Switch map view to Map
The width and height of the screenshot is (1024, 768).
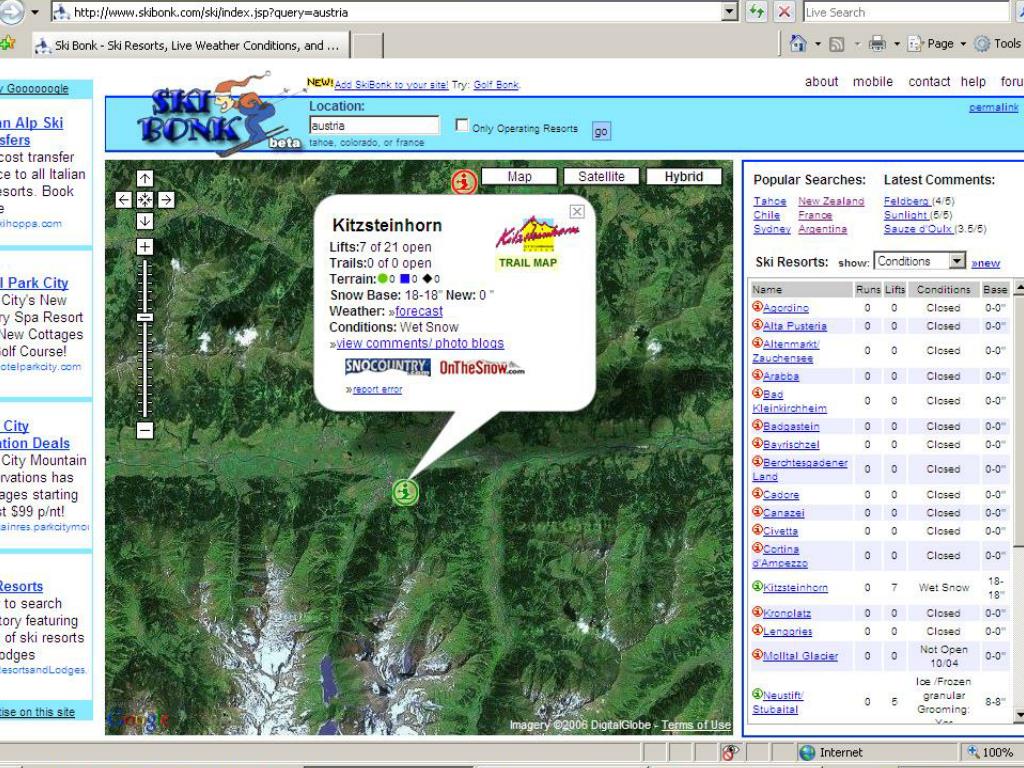click(x=519, y=176)
